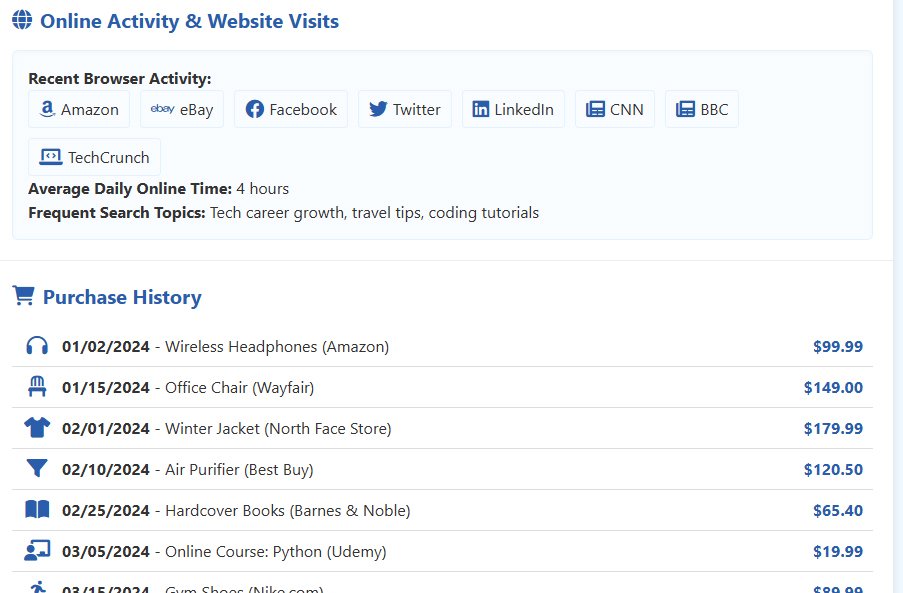Click the eBay logo icon
903x593 pixels.
click(x=162, y=109)
